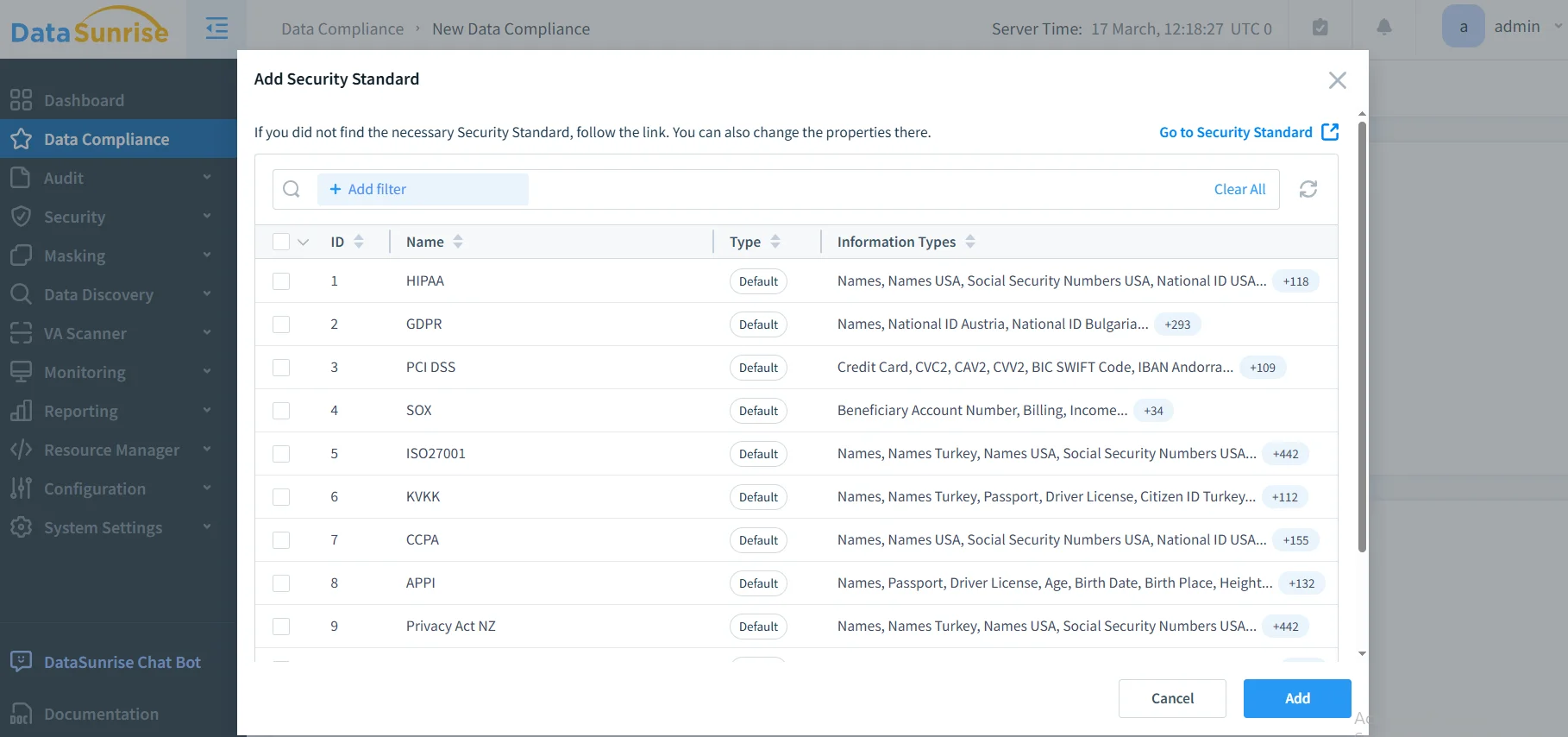Tick the checkbox for PCI DSS

281,368
